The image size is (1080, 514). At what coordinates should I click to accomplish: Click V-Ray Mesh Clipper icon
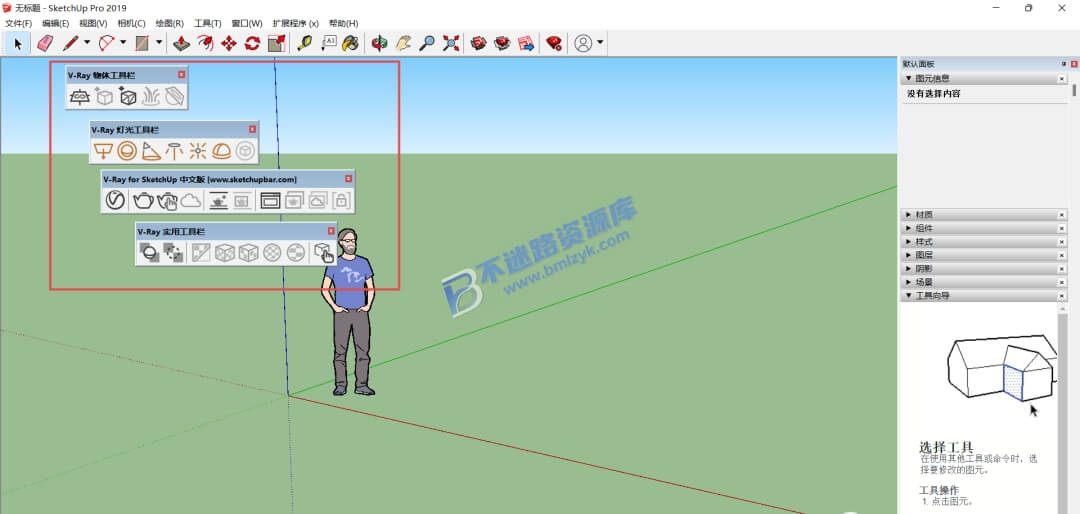[x=174, y=97]
